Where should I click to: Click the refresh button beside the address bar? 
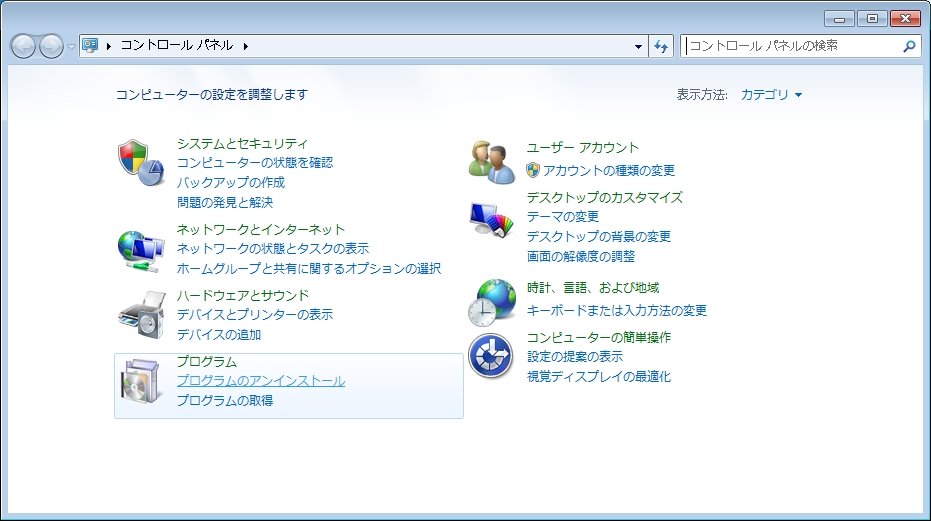click(661, 46)
